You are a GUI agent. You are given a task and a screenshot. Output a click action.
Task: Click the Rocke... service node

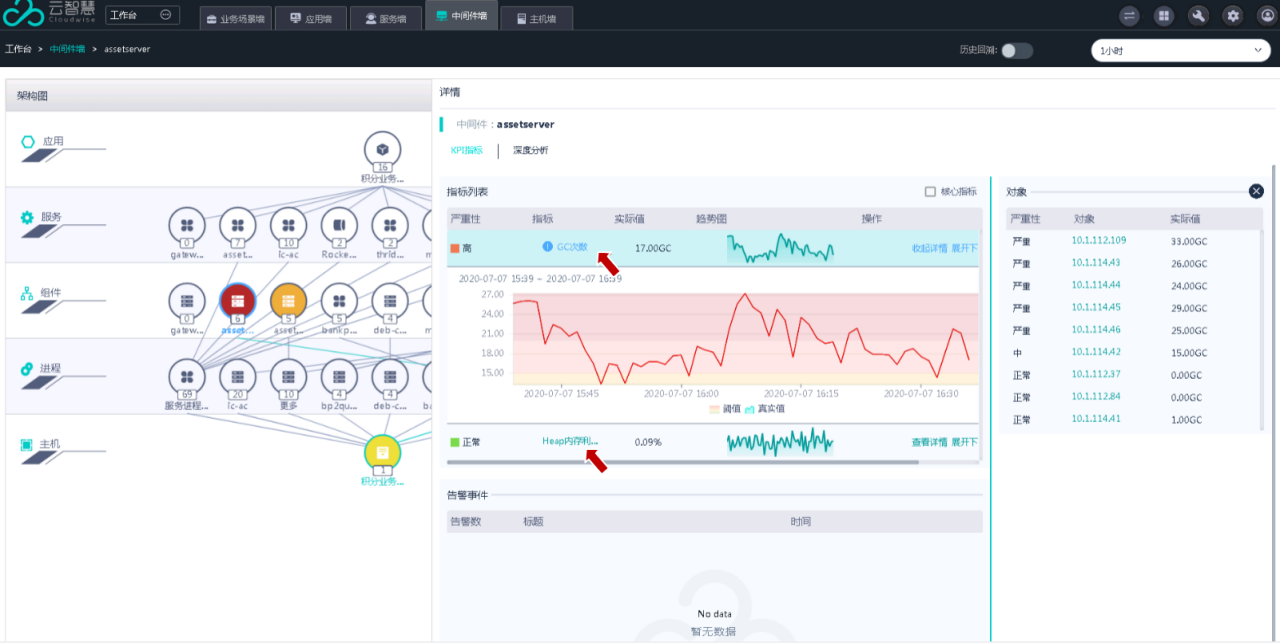339,226
